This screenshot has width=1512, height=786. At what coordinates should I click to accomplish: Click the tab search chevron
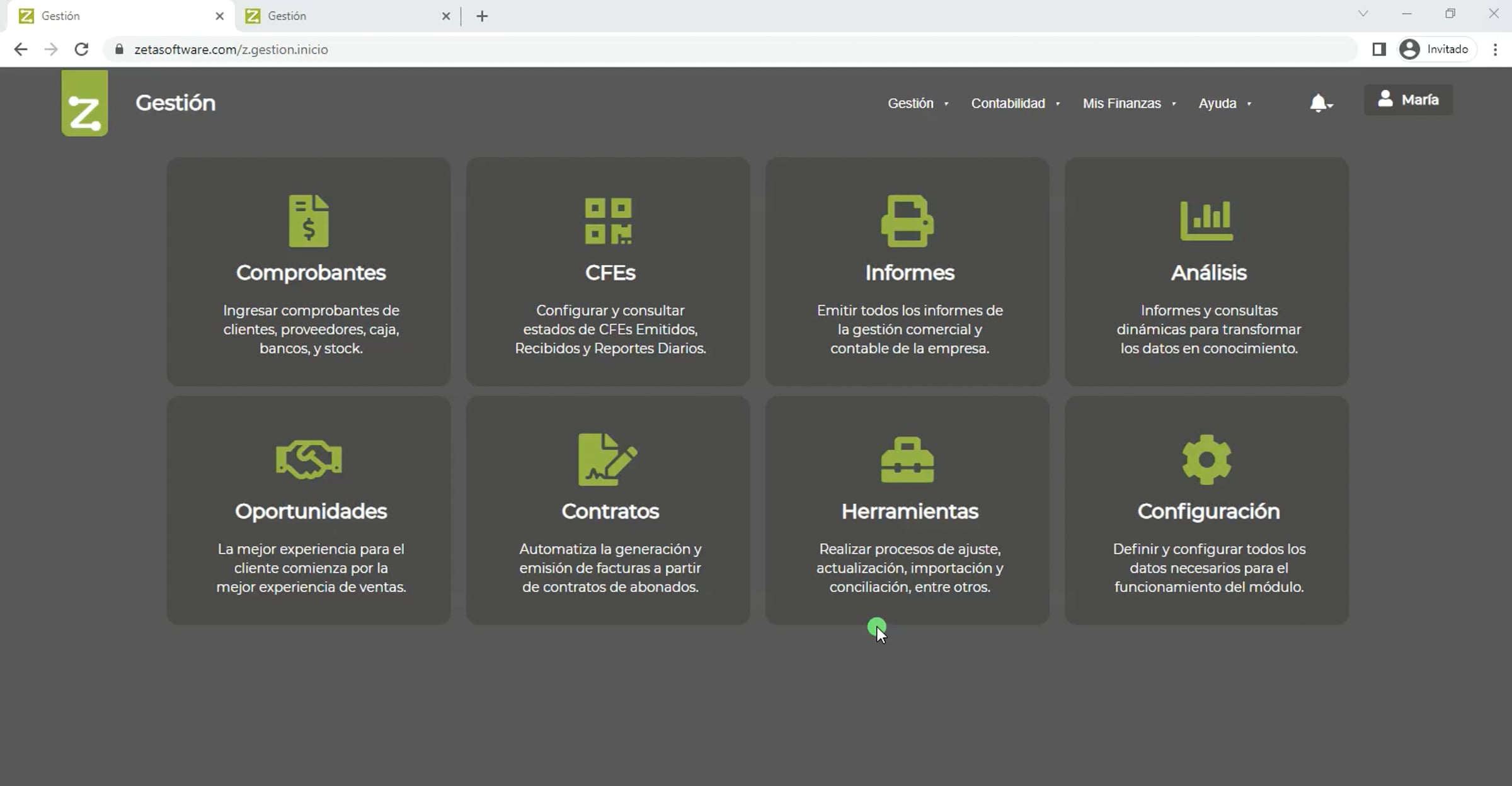tap(1363, 14)
